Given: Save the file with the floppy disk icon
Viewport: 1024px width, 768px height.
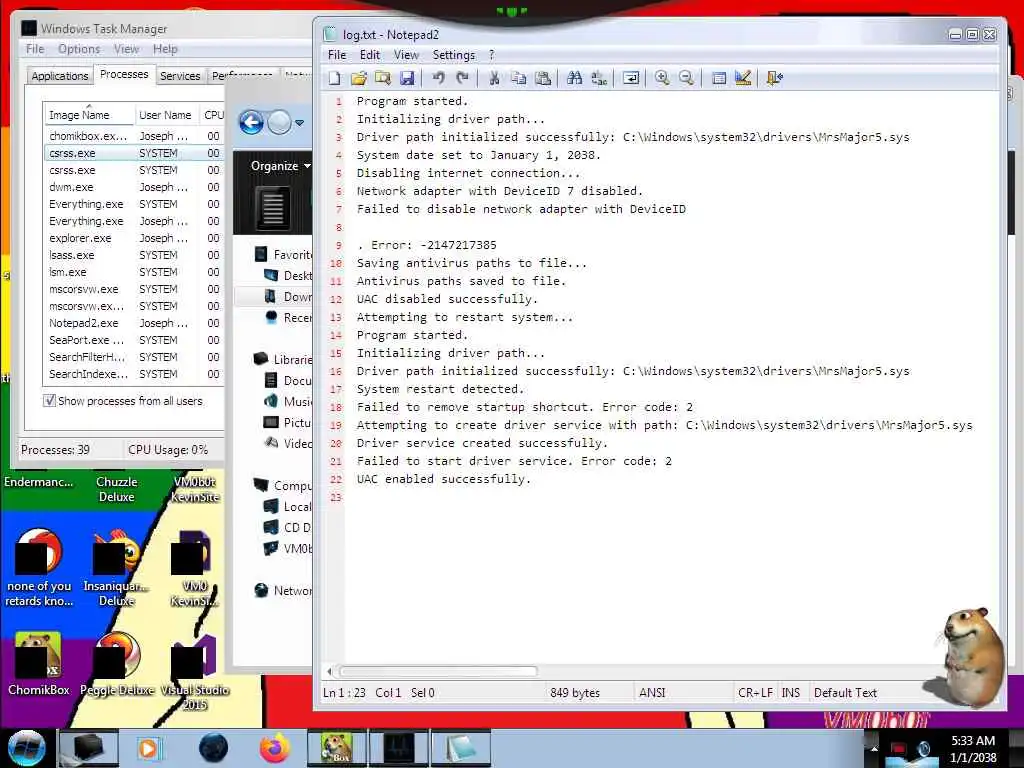Looking at the screenshot, I should [407, 78].
